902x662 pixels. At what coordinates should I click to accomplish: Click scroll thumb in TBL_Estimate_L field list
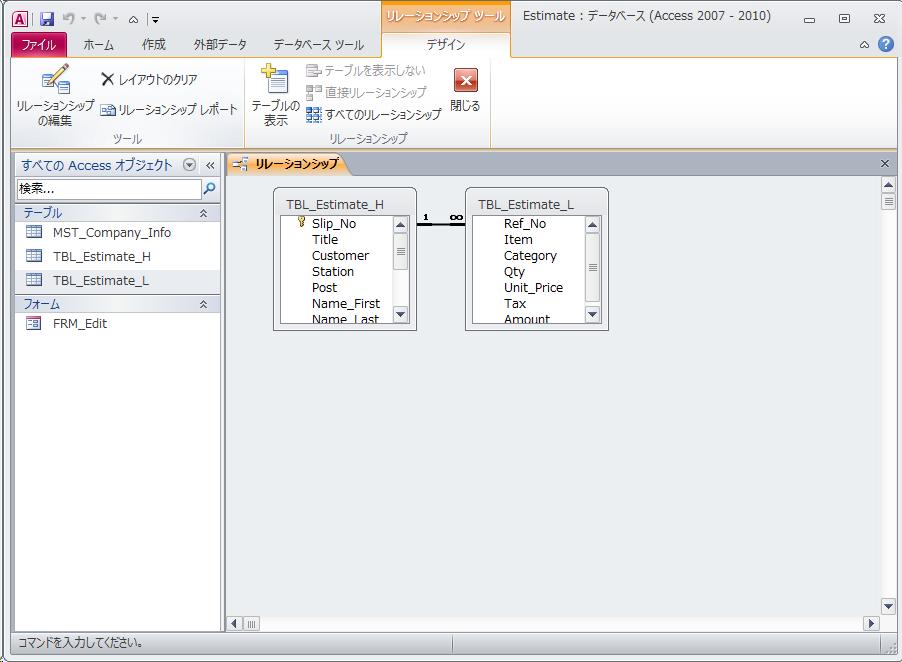593,267
